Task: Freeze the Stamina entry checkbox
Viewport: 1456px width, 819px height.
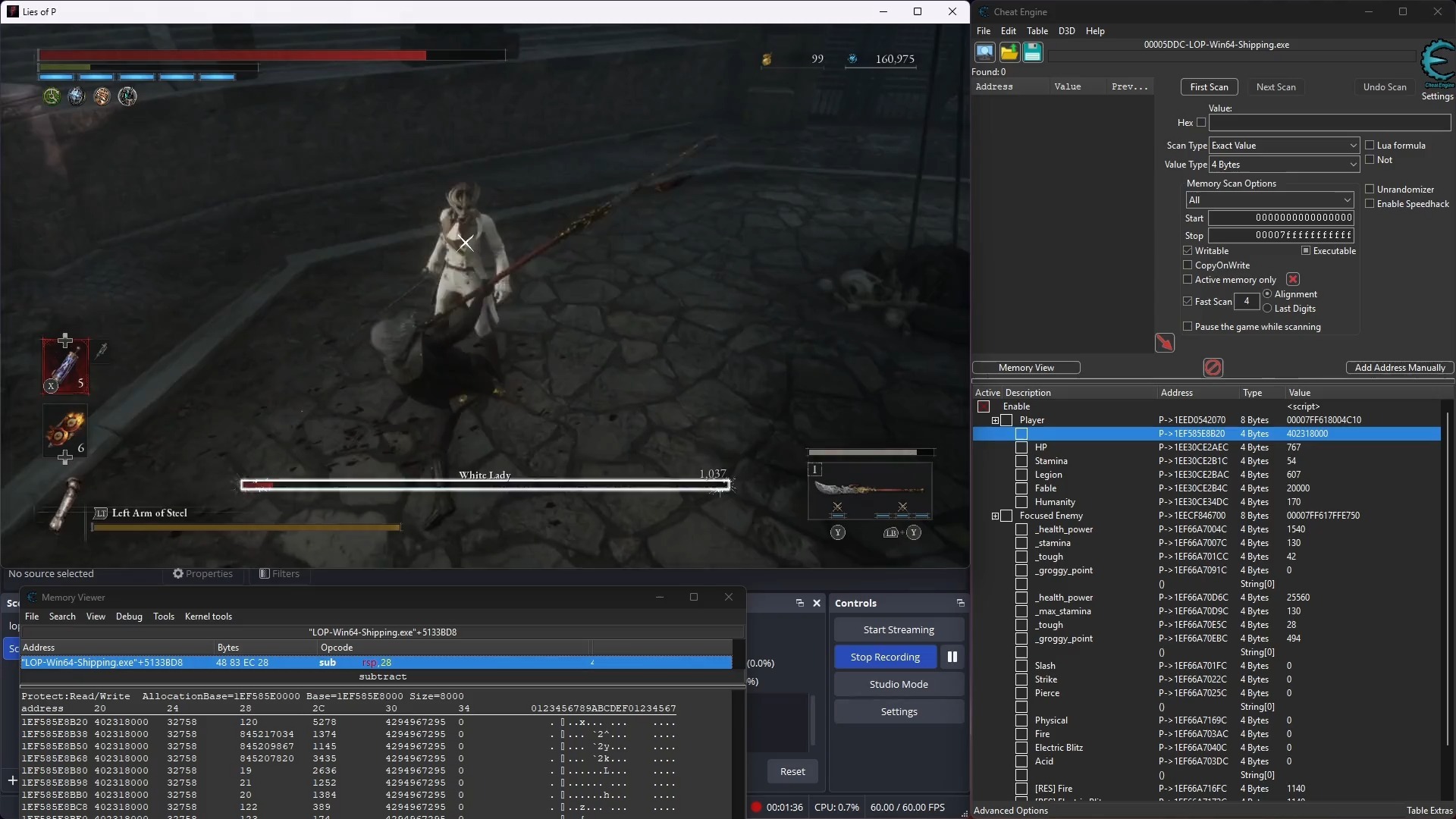Action: pos(1021,461)
